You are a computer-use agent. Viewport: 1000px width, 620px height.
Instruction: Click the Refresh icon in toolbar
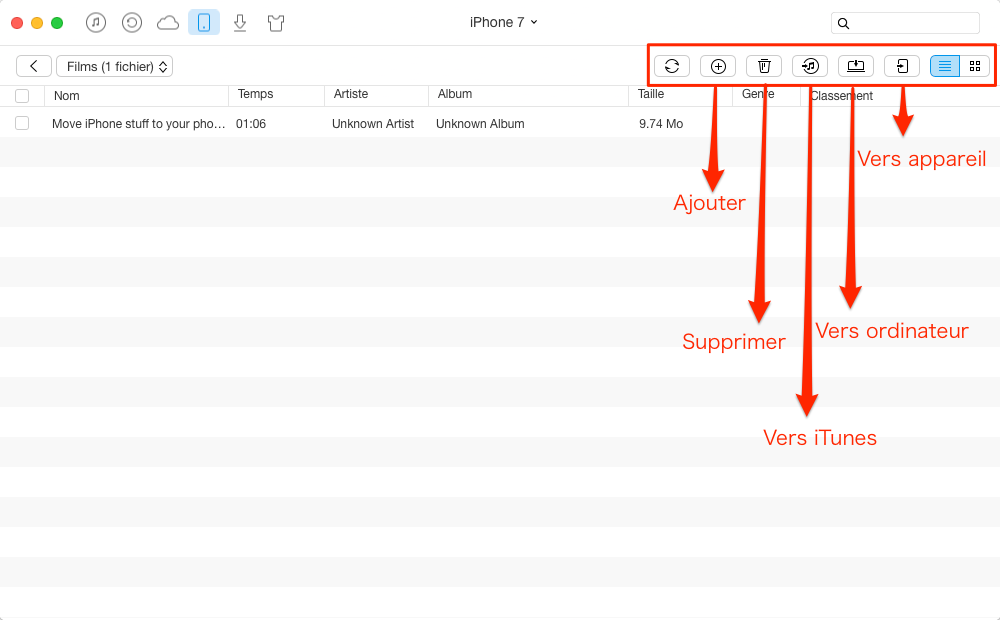click(x=672, y=66)
